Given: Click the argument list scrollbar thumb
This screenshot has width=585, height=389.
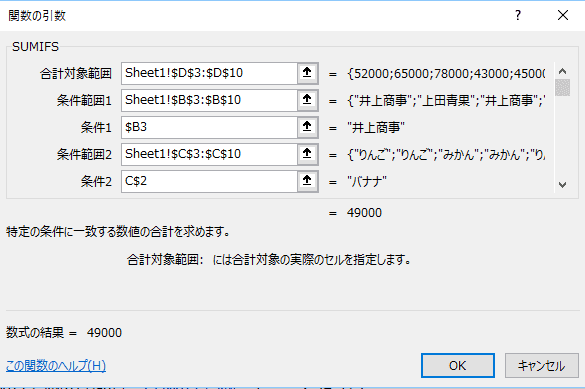Looking at the screenshot, I should (562, 88).
